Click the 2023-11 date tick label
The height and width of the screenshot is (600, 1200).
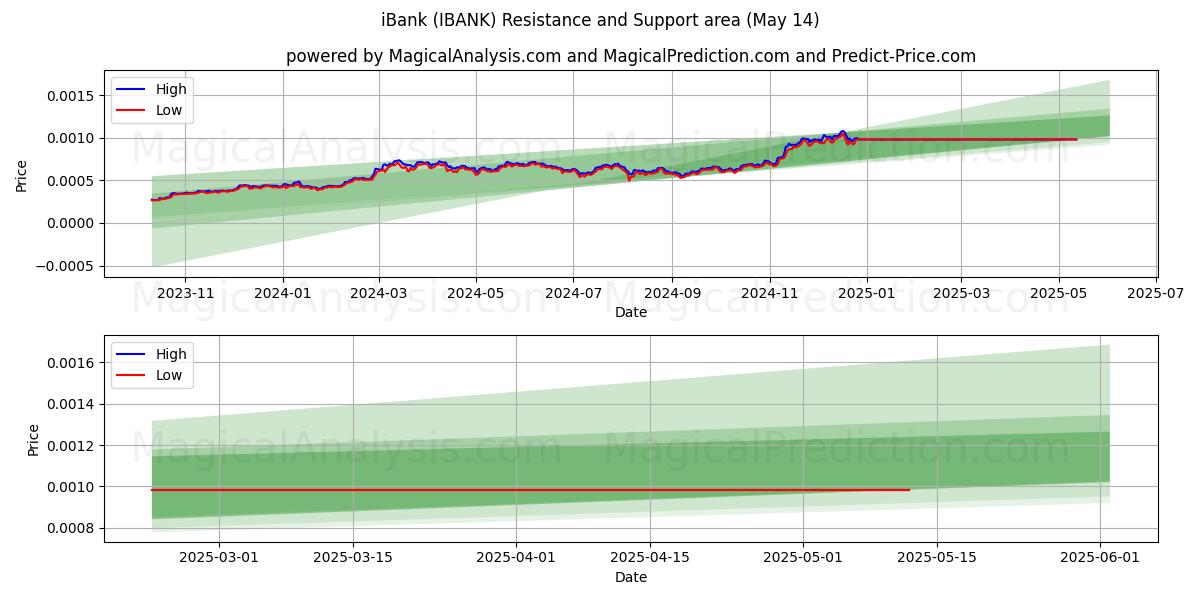click(185, 295)
